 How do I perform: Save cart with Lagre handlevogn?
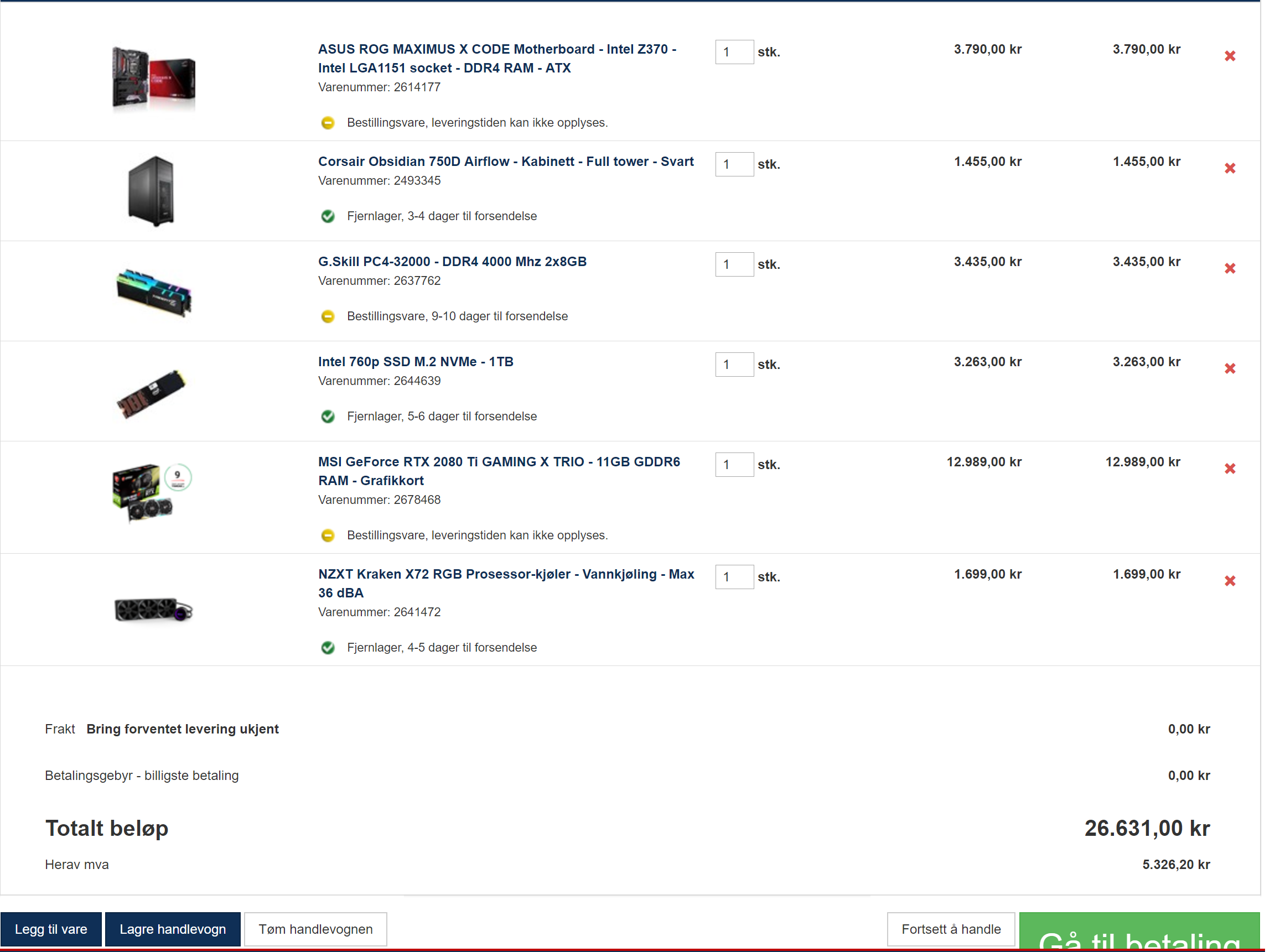point(172,929)
